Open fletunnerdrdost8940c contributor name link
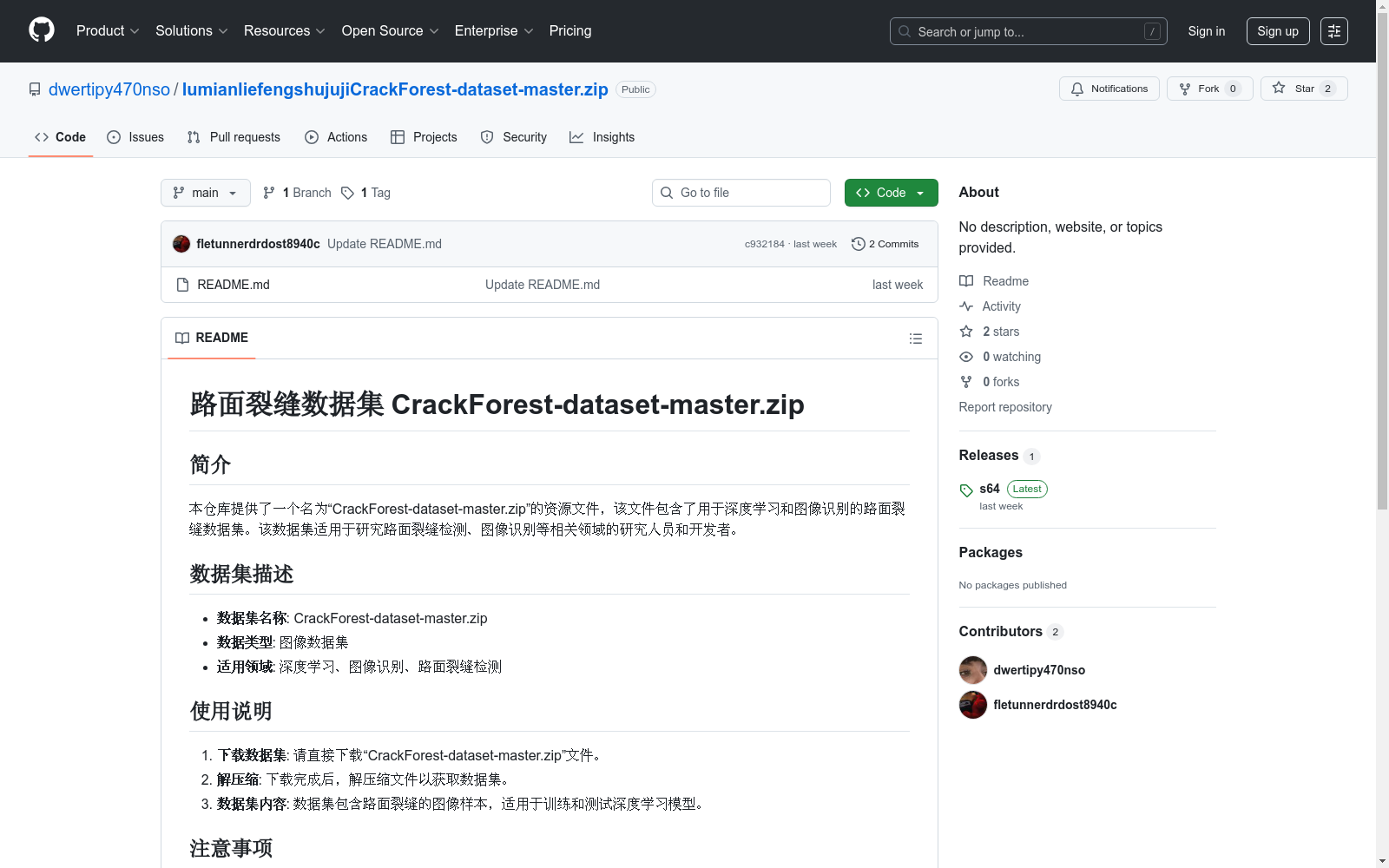1389x868 pixels. point(1055,705)
